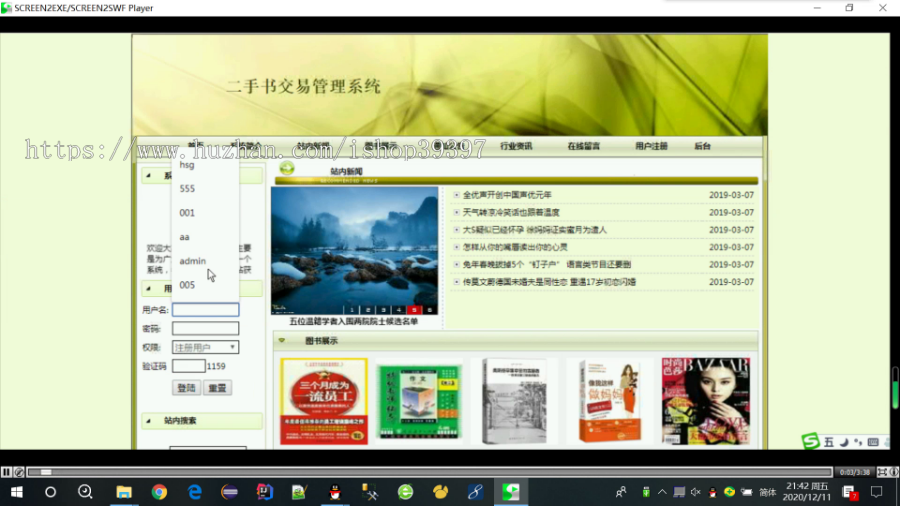This screenshot has height=506, width=900.
Task: Click the stop icon beside pause
Action: click(x=19, y=472)
